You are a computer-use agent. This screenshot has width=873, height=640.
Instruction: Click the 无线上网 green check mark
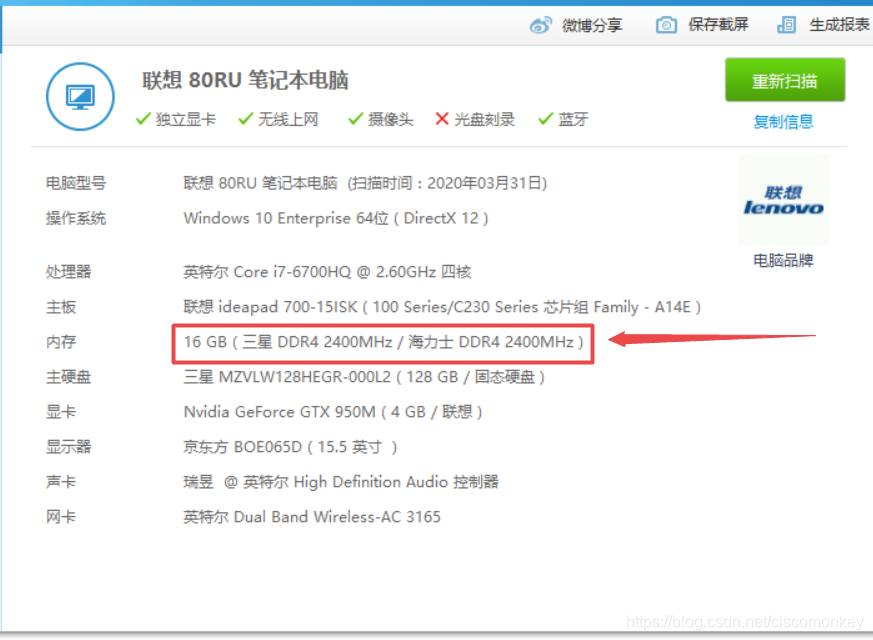tap(246, 119)
